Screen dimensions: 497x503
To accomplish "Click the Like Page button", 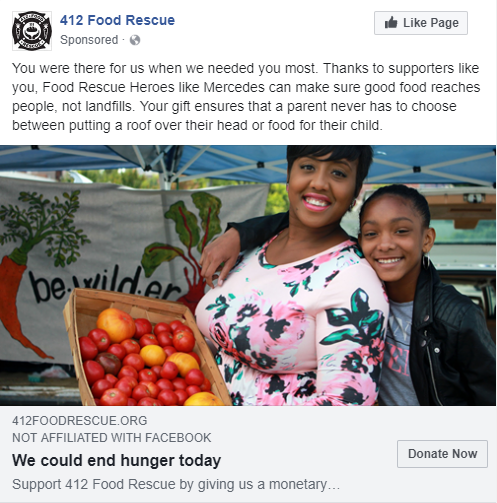I will [x=421, y=23].
